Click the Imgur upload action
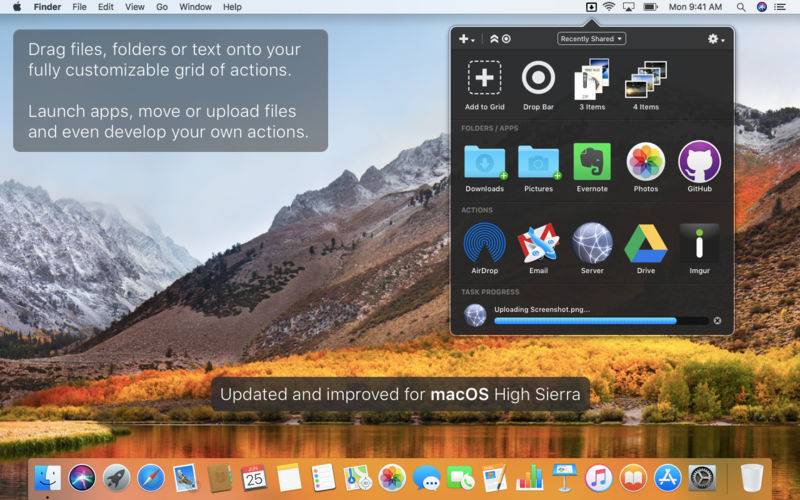 699,243
